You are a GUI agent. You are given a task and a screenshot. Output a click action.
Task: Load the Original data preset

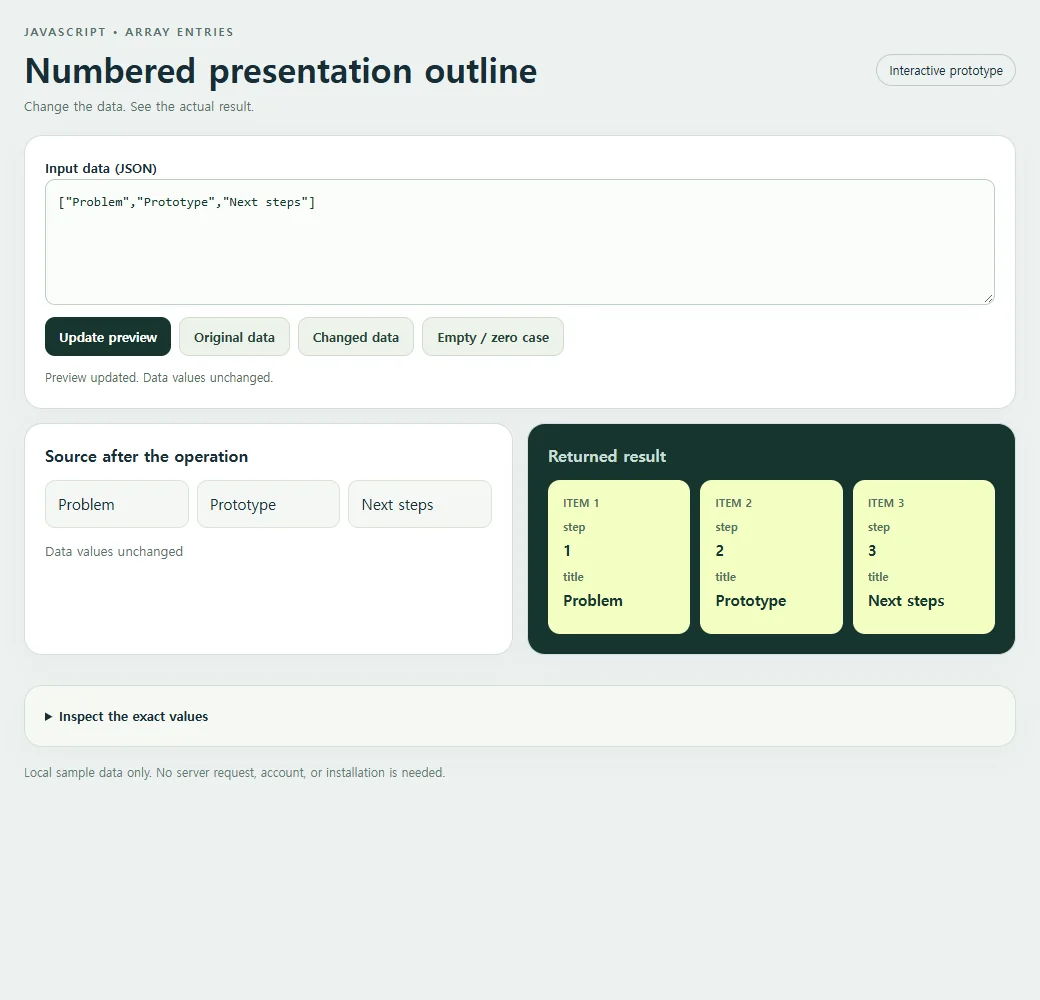[x=234, y=337]
